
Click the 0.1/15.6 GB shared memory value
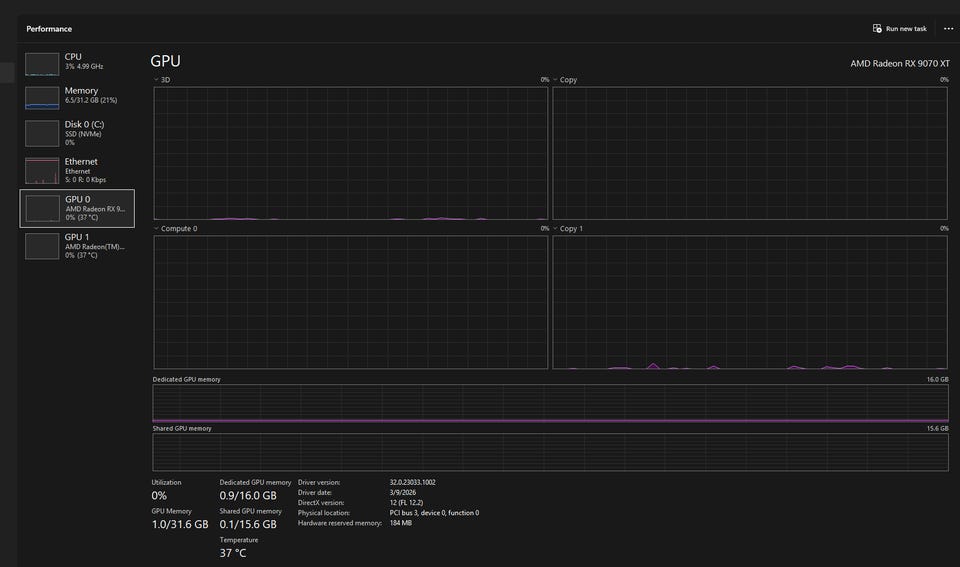248,524
